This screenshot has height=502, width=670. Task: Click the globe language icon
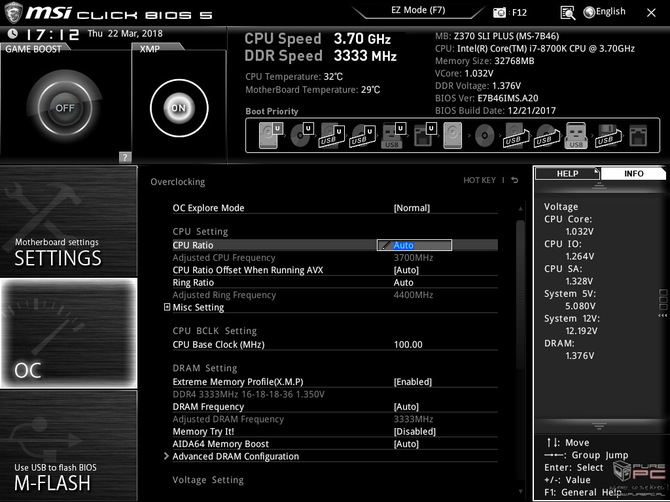pos(589,12)
